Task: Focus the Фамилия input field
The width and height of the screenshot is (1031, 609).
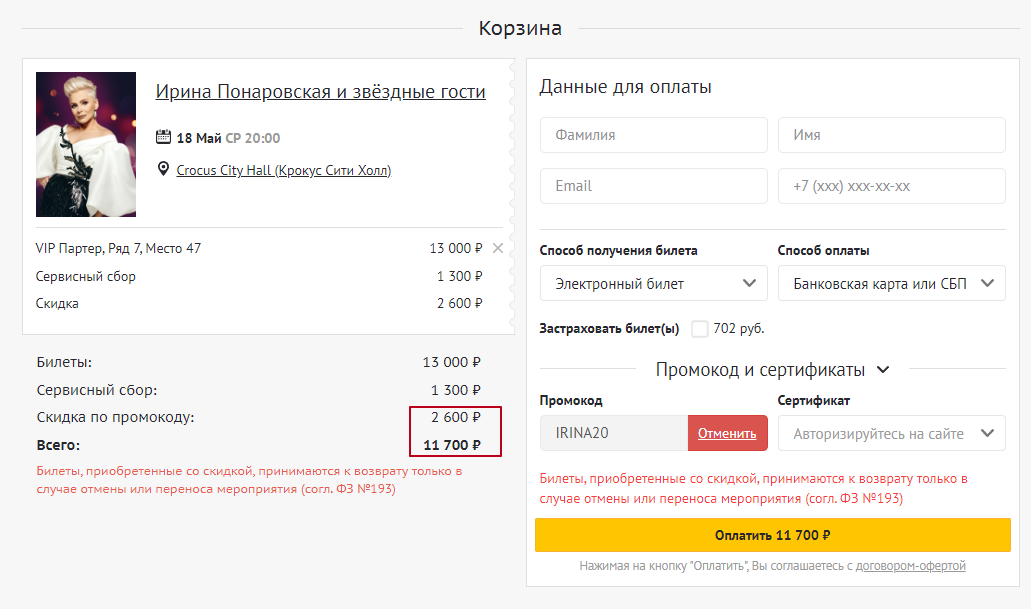Action: click(653, 135)
